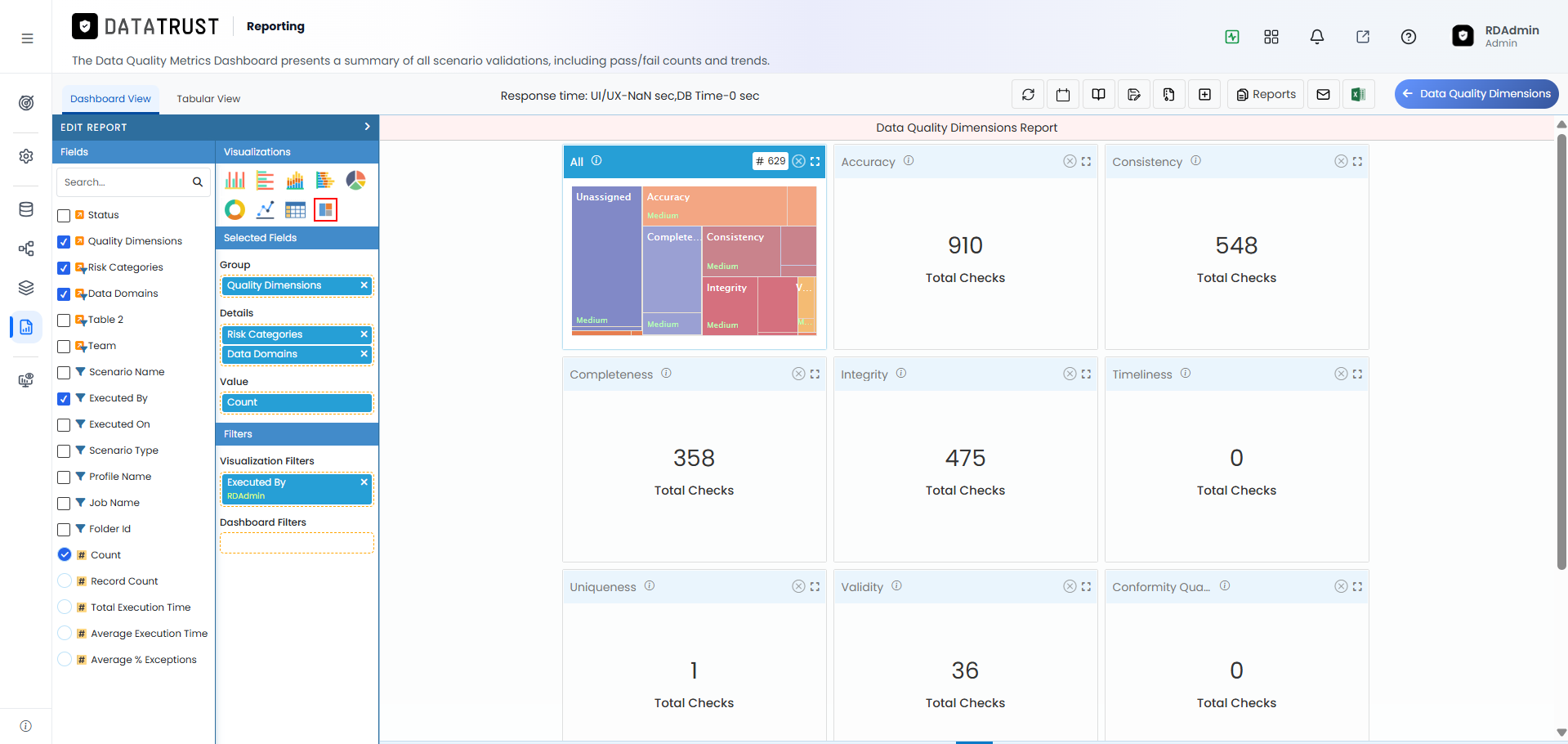Click the Accuracy treemap block
This screenshot has height=744, width=1568.
coord(716,206)
